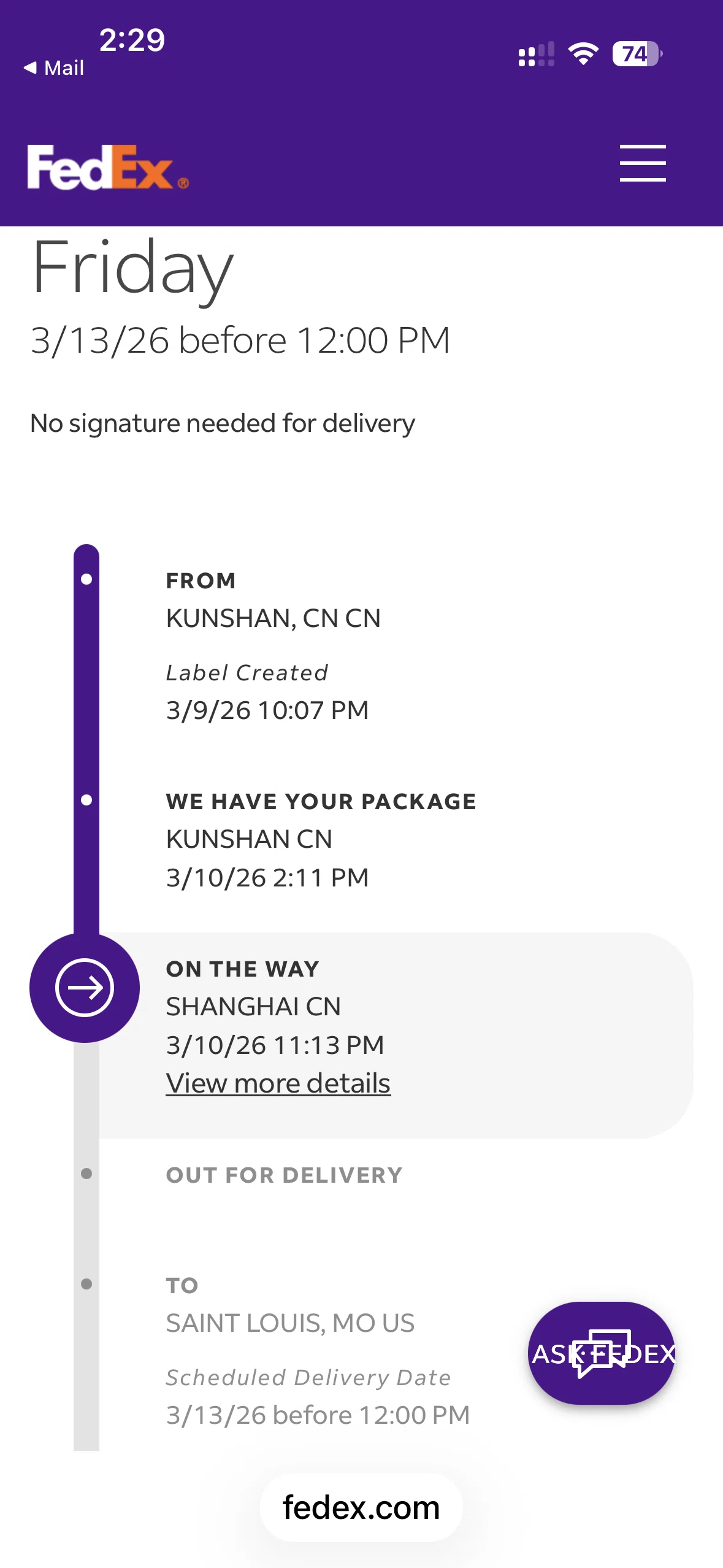
Task: Open the Ask FedEx chat bubble
Action: (x=602, y=1353)
